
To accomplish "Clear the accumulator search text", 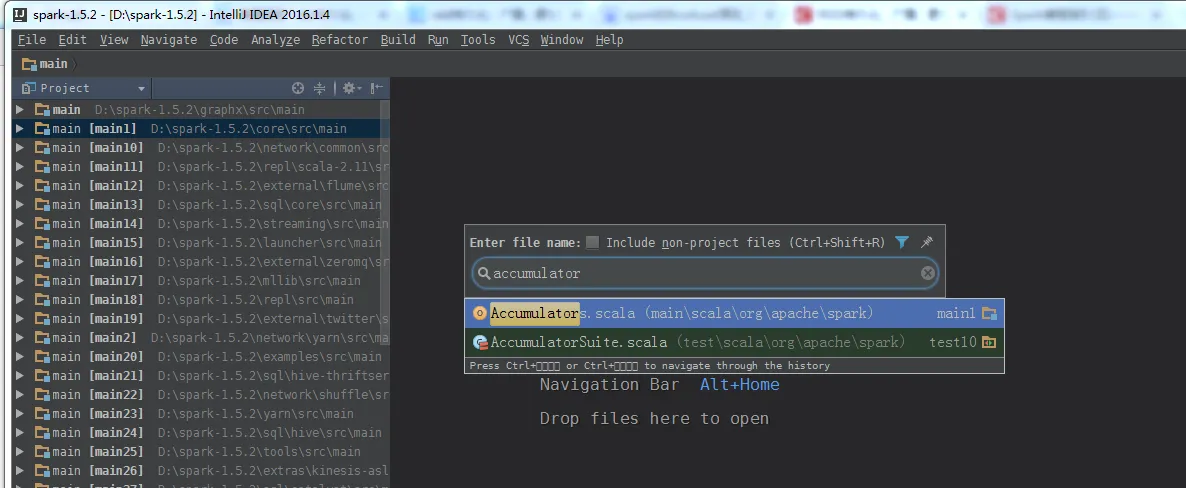I will (x=927, y=273).
